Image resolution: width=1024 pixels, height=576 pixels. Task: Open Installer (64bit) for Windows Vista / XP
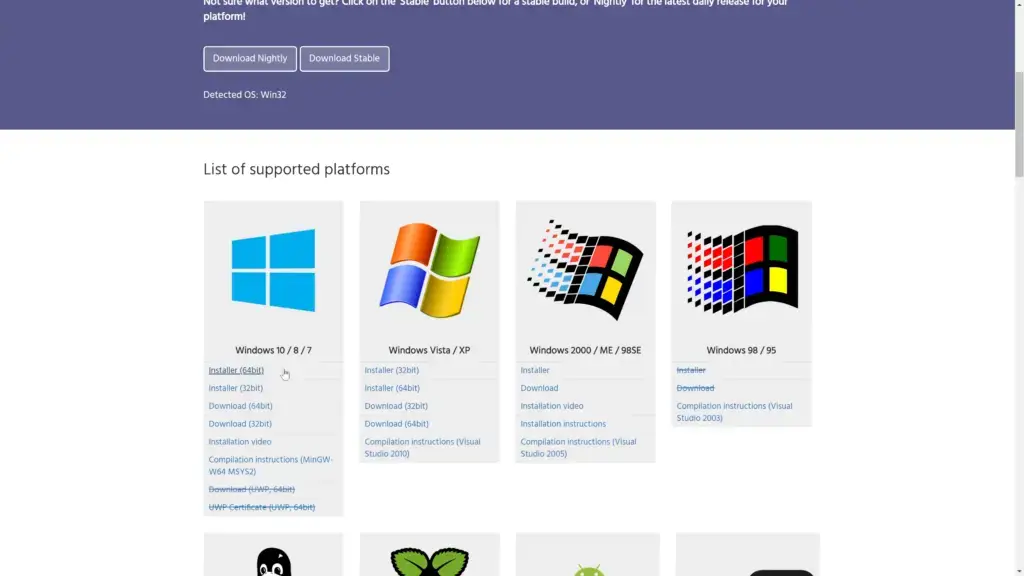[392, 388]
